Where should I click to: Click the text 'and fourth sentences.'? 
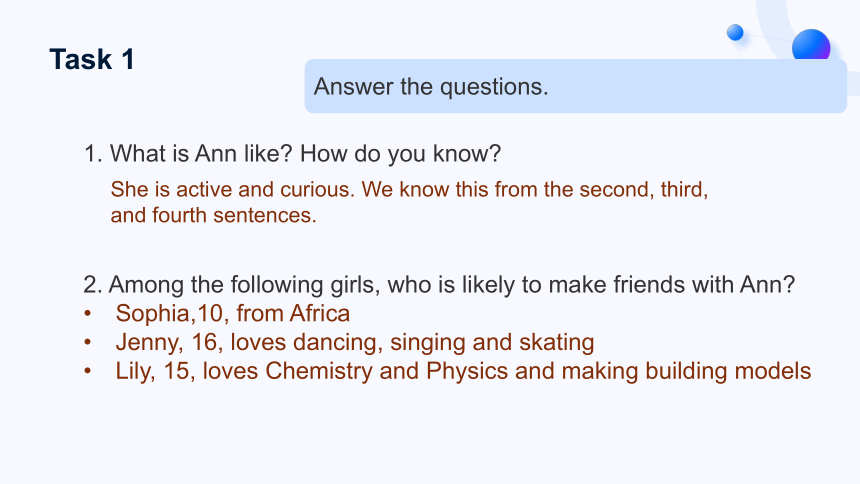(213, 215)
